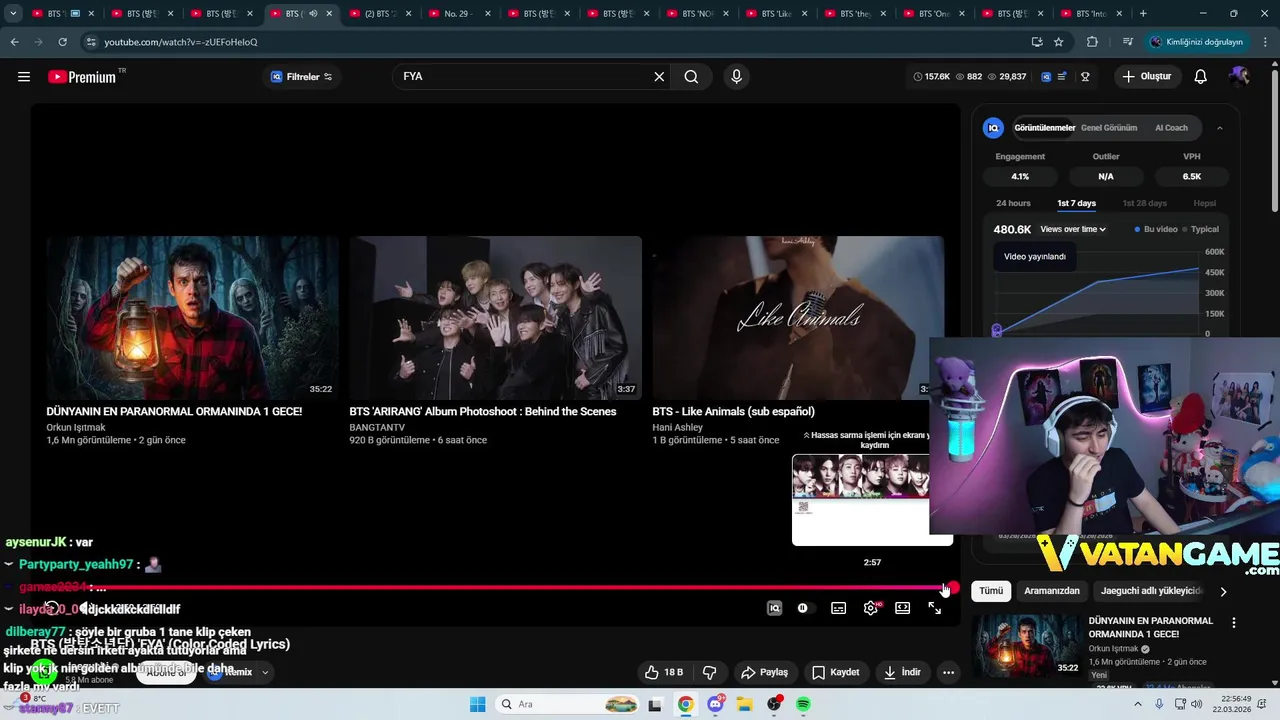Image resolution: width=1280 pixels, height=720 pixels.
Task: Like the video with 18 B likes
Action: (664, 672)
